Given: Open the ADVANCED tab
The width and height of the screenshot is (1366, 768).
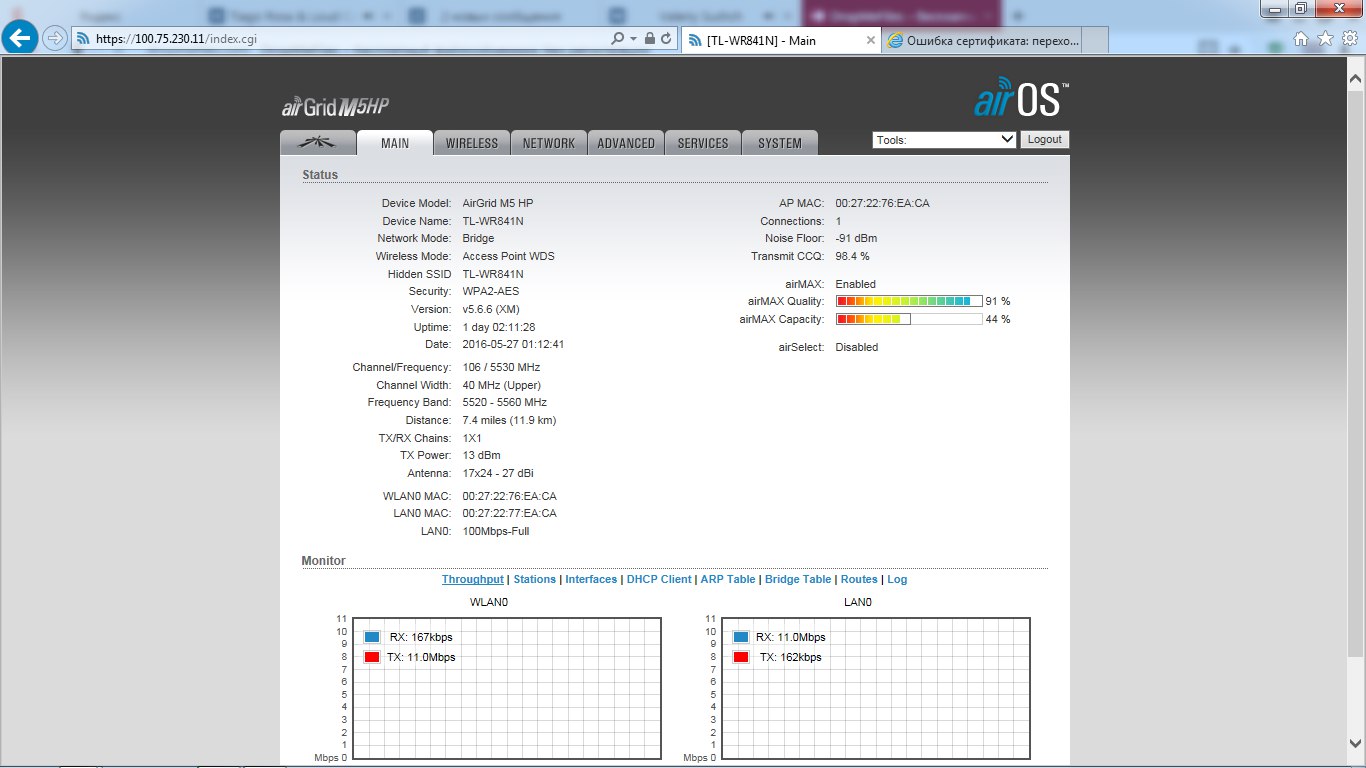Looking at the screenshot, I should click(x=626, y=143).
